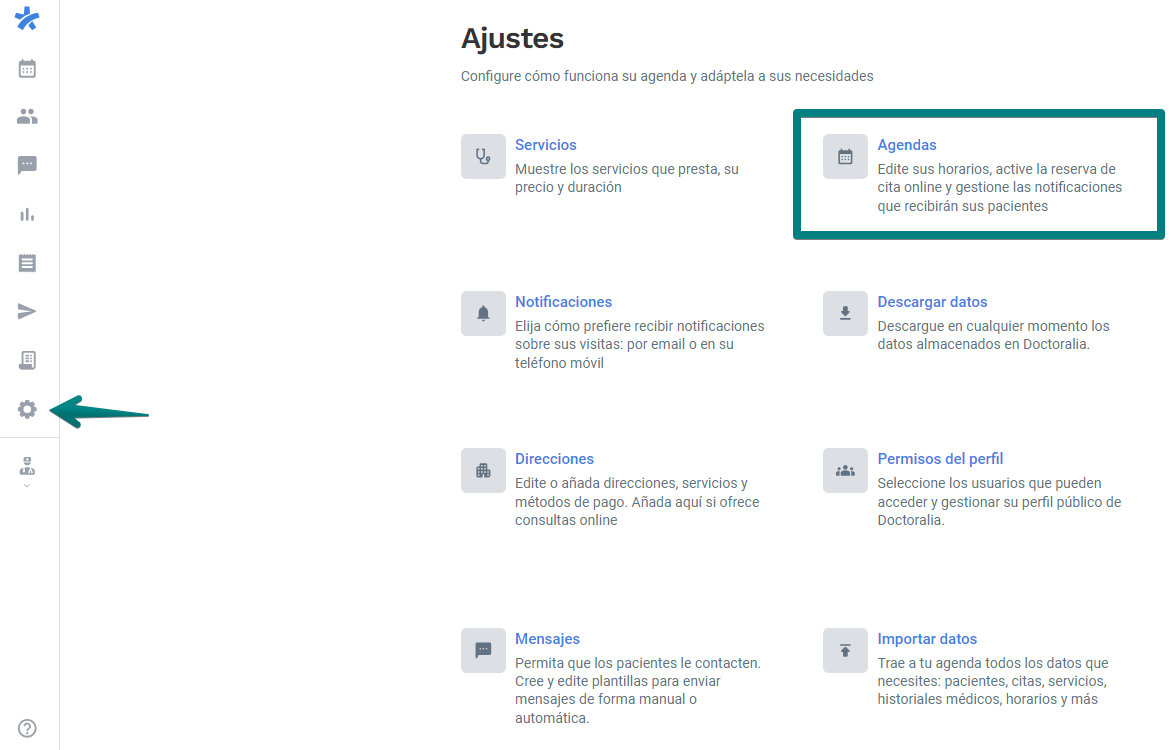Click the highlighted Agendas card
The height and width of the screenshot is (750, 1171).
[x=978, y=174]
